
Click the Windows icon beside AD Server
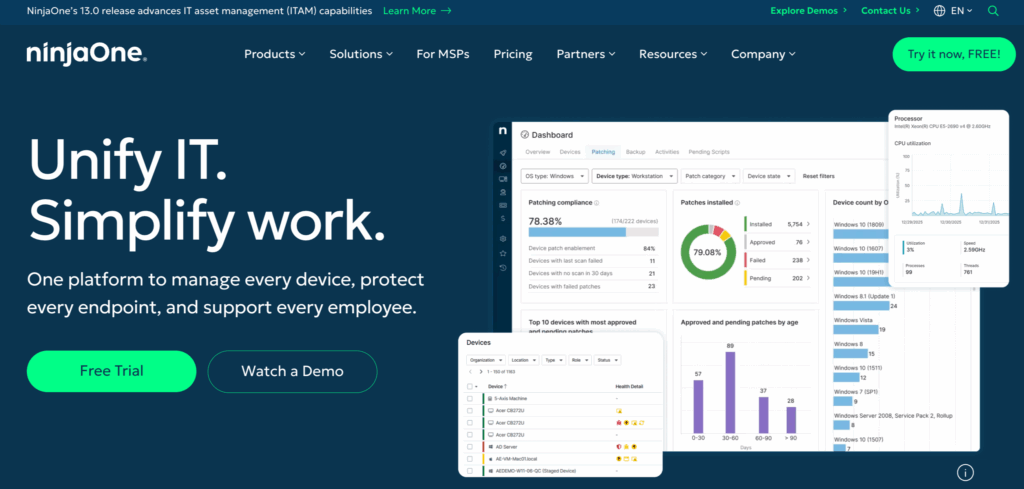(490, 447)
